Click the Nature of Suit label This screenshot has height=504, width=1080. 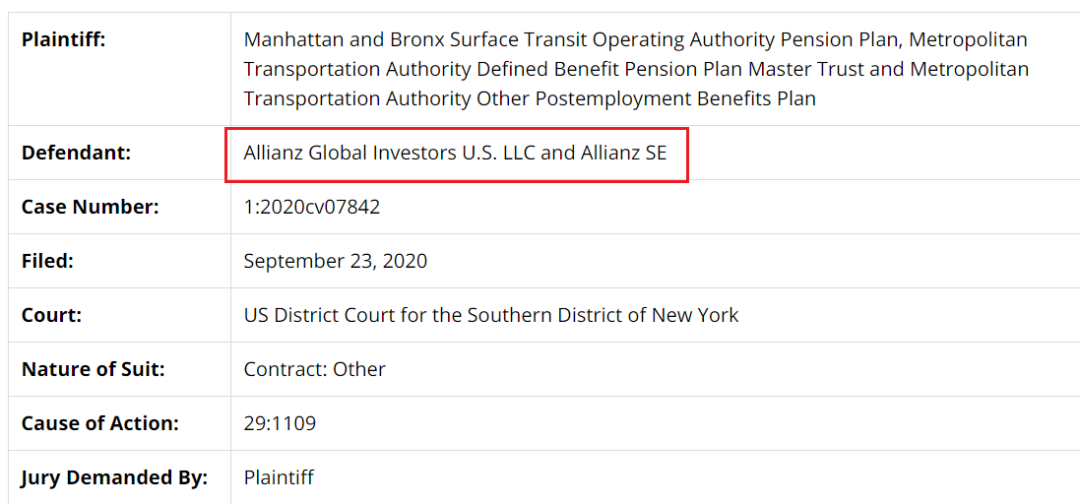click(93, 369)
